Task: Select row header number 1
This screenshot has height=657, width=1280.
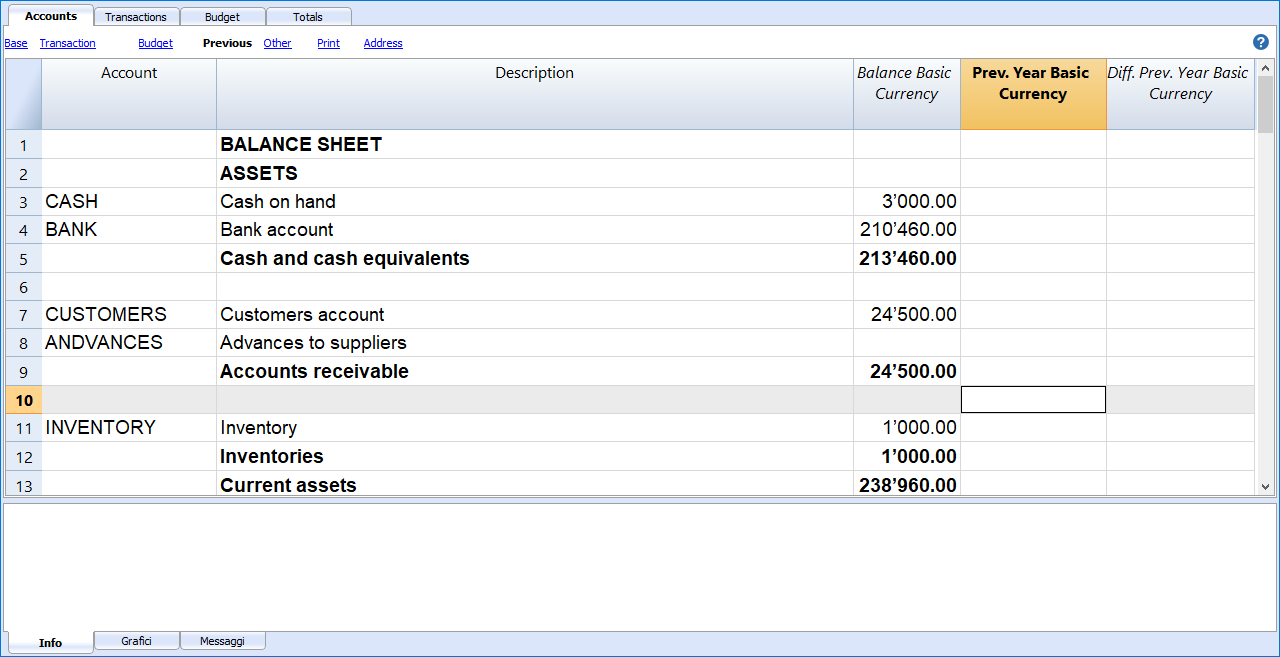Action: (x=24, y=145)
